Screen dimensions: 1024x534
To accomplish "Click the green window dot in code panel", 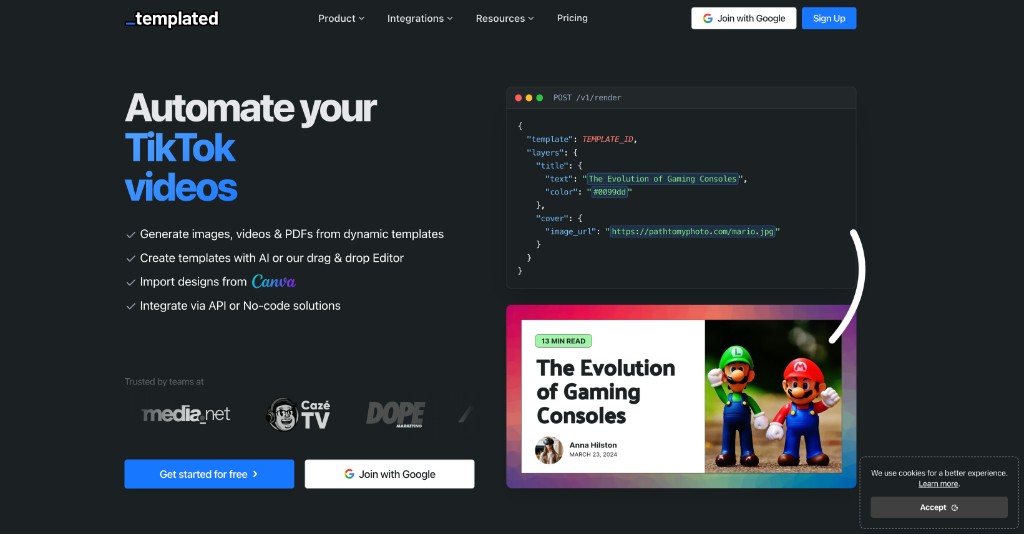I will 539,98.
